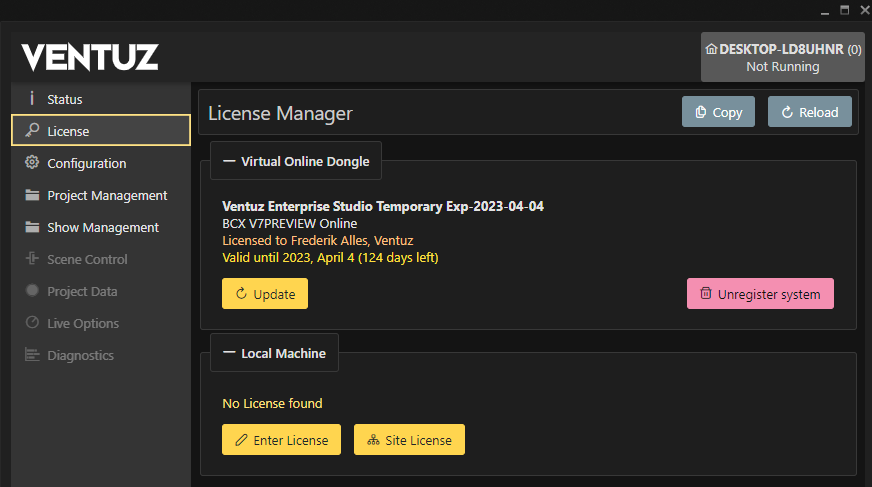Click the pink Unregister system button
Viewport: 872px width, 487px height.
(x=760, y=294)
